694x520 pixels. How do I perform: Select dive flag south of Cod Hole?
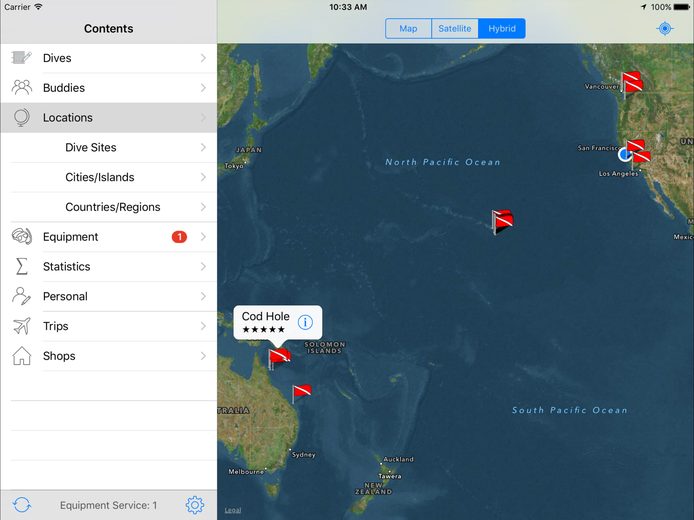(301, 393)
